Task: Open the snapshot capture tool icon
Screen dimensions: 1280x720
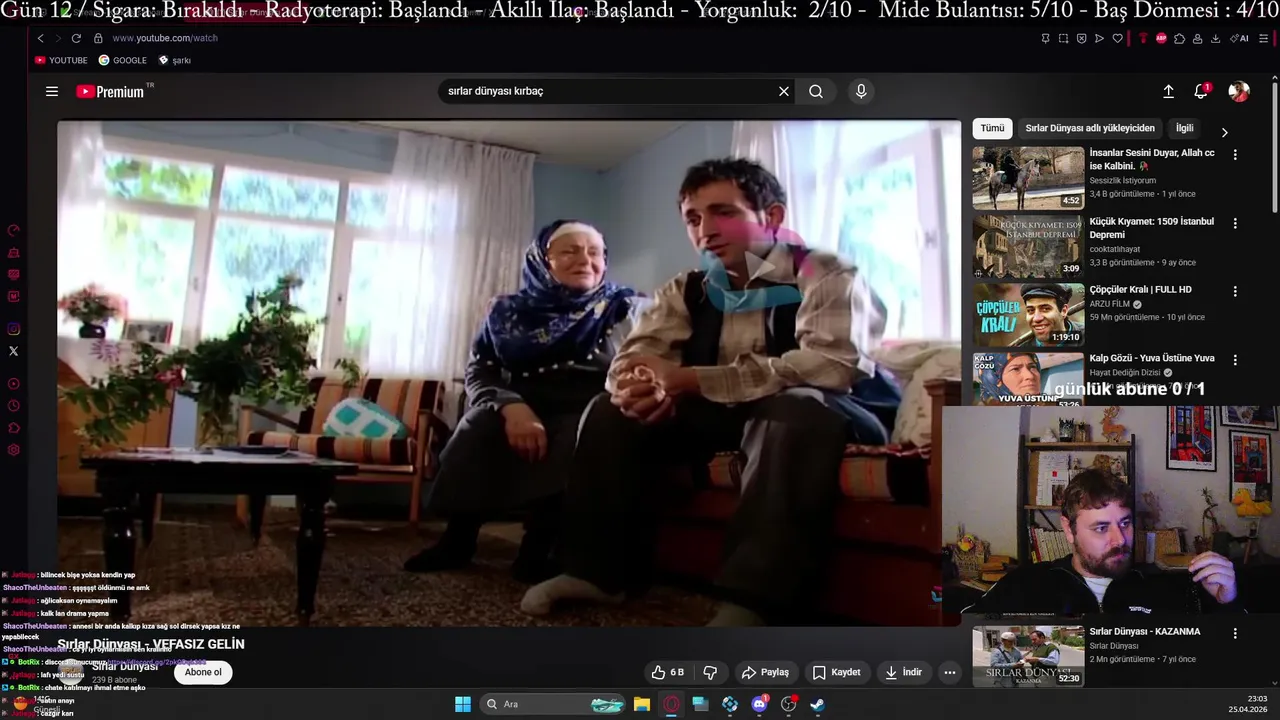Action: coord(1063,38)
